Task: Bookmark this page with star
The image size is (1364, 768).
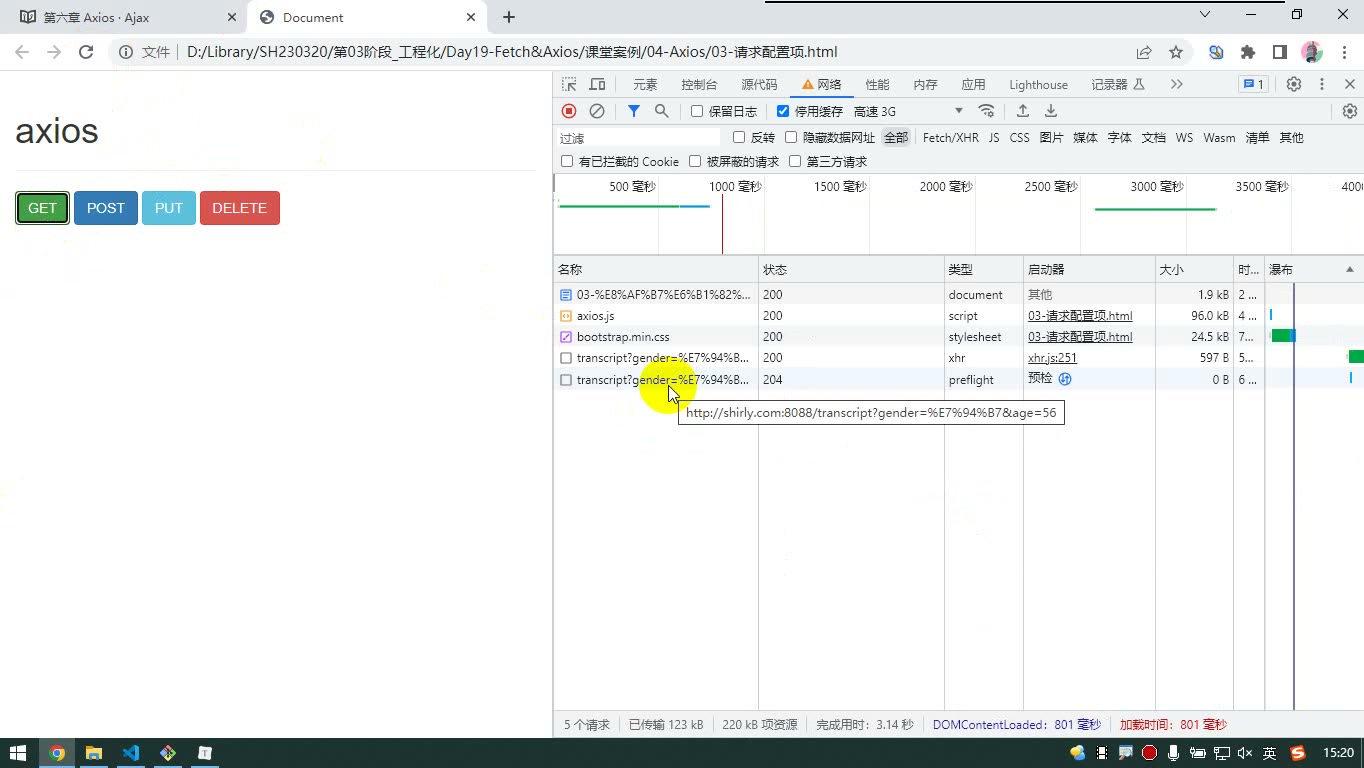Action: (1176, 52)
